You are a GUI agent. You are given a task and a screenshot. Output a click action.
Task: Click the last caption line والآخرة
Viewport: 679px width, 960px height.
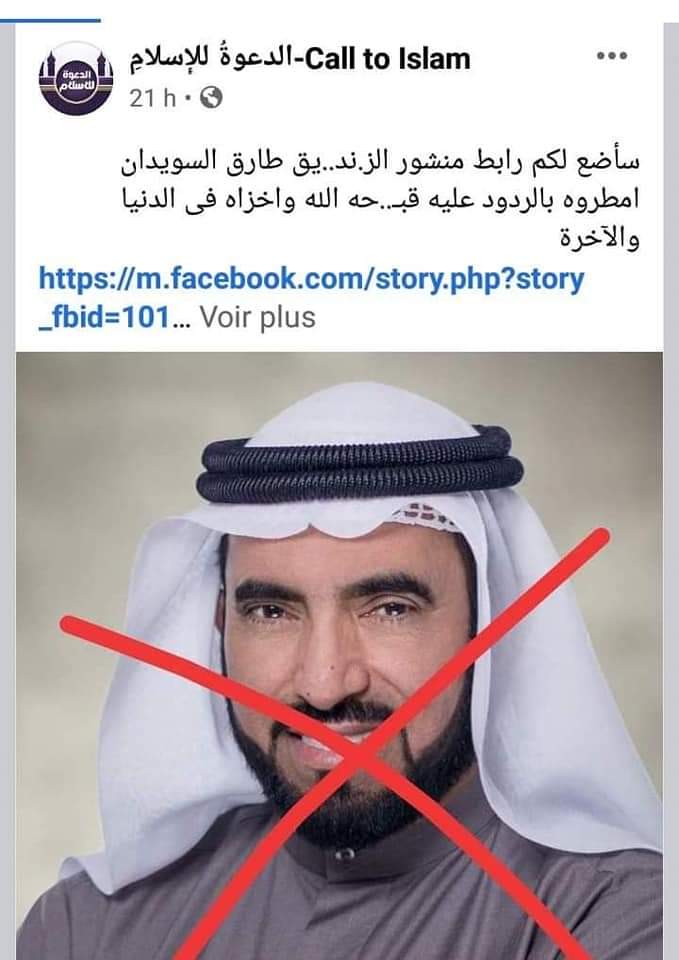[599, 238]
